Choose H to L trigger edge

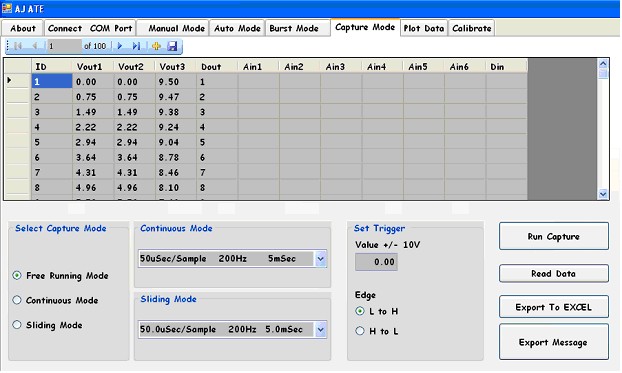click(x=360, y=331)
